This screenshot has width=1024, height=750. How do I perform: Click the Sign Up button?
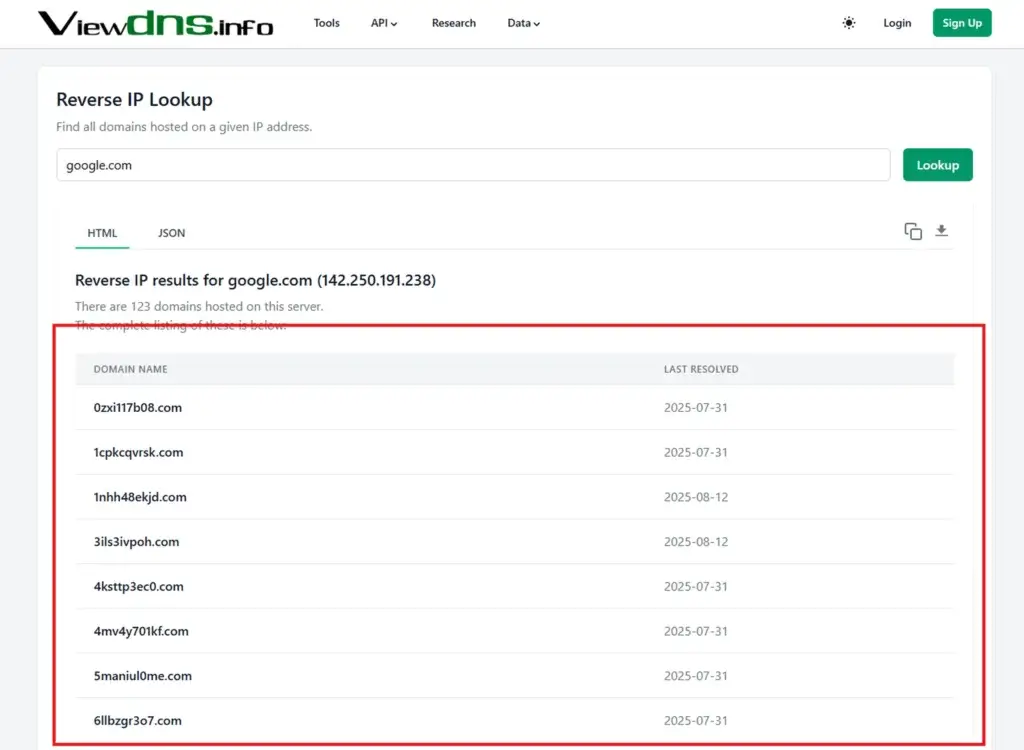(961, 23)
